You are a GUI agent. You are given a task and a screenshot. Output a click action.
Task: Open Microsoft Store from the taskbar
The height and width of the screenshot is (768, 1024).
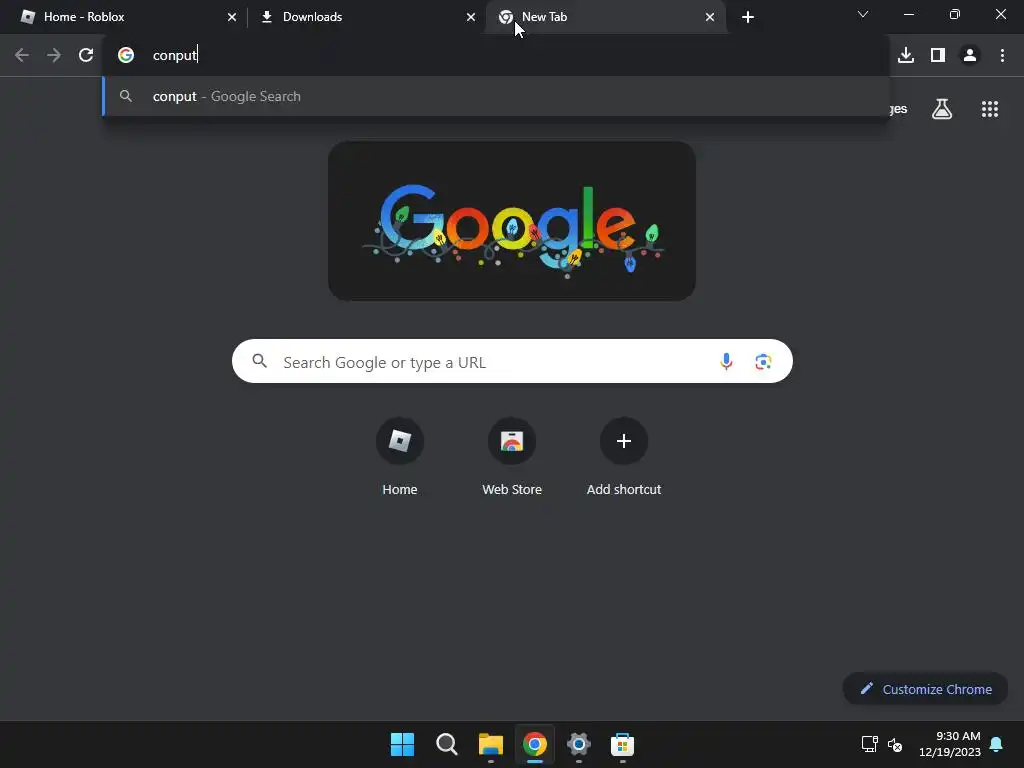click(622, 744)
